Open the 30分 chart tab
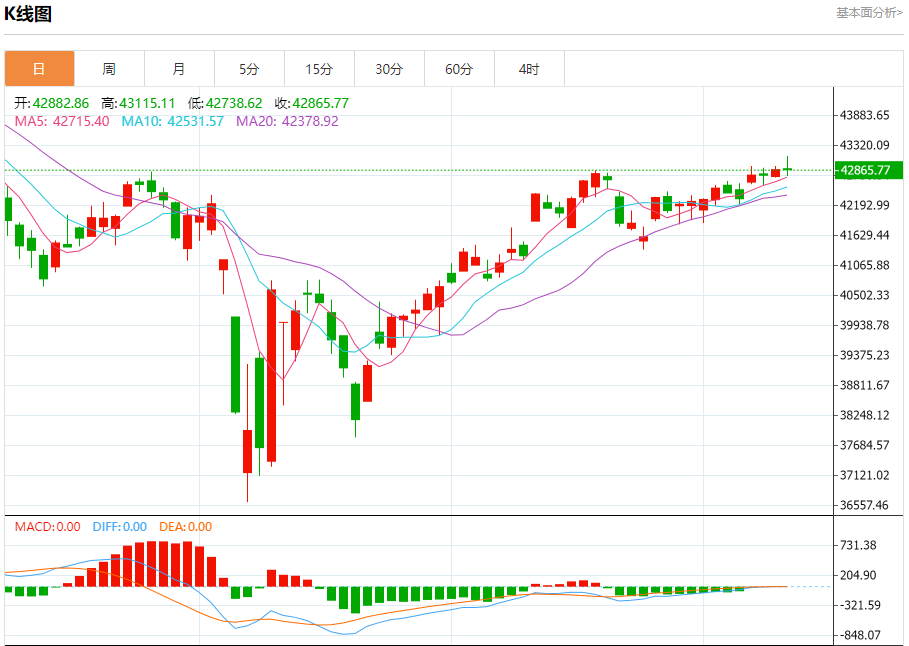This screenshot has height=646, width=909. (390, 69)
